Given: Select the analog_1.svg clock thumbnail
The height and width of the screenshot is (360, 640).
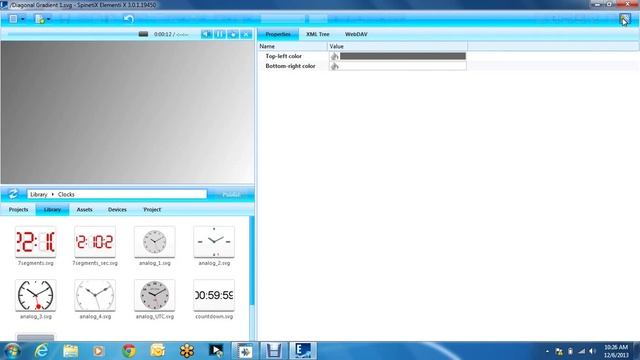Looking at the screenshot, I should point(155,242).
